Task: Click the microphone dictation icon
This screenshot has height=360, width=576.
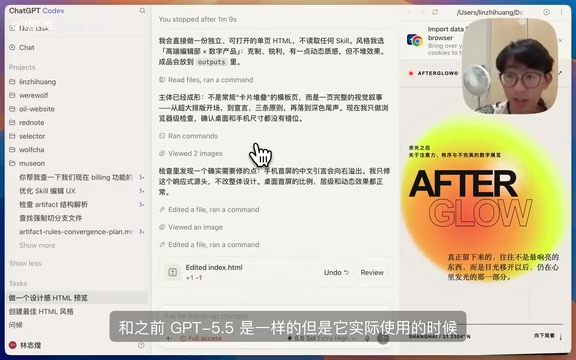Action: 367,338
